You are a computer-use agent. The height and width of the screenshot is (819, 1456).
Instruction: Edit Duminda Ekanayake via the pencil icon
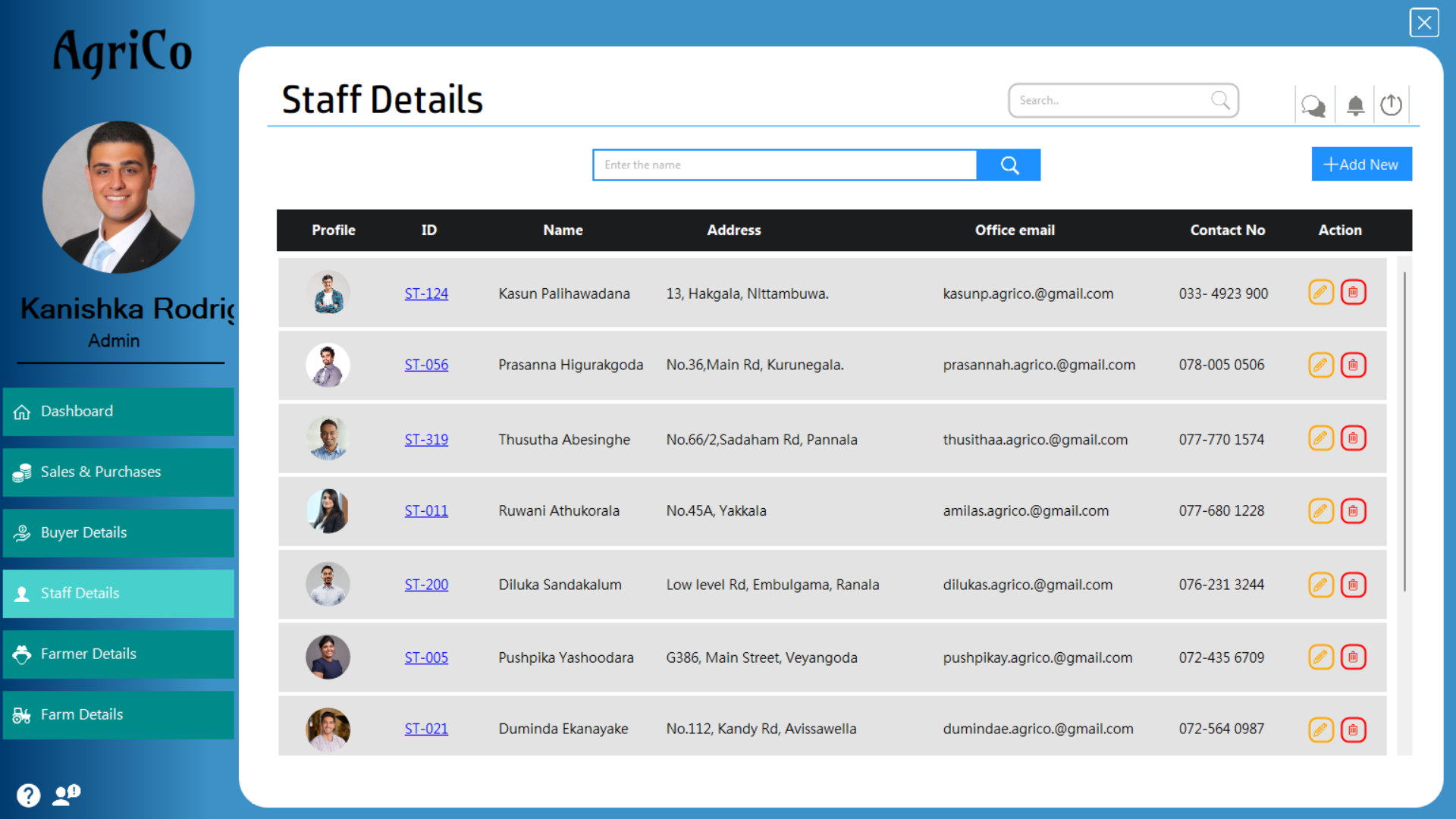coord(1320,730)
